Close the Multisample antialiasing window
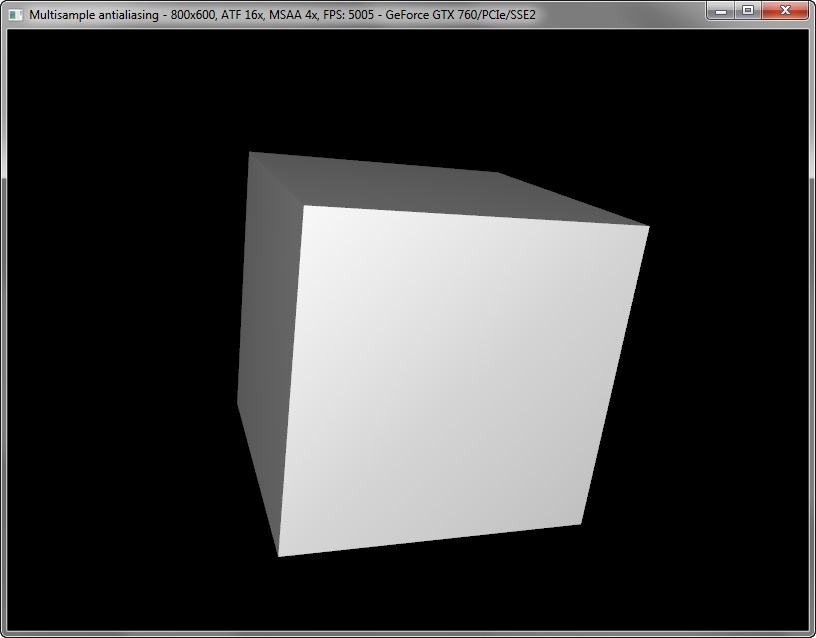 pos(785,10)
